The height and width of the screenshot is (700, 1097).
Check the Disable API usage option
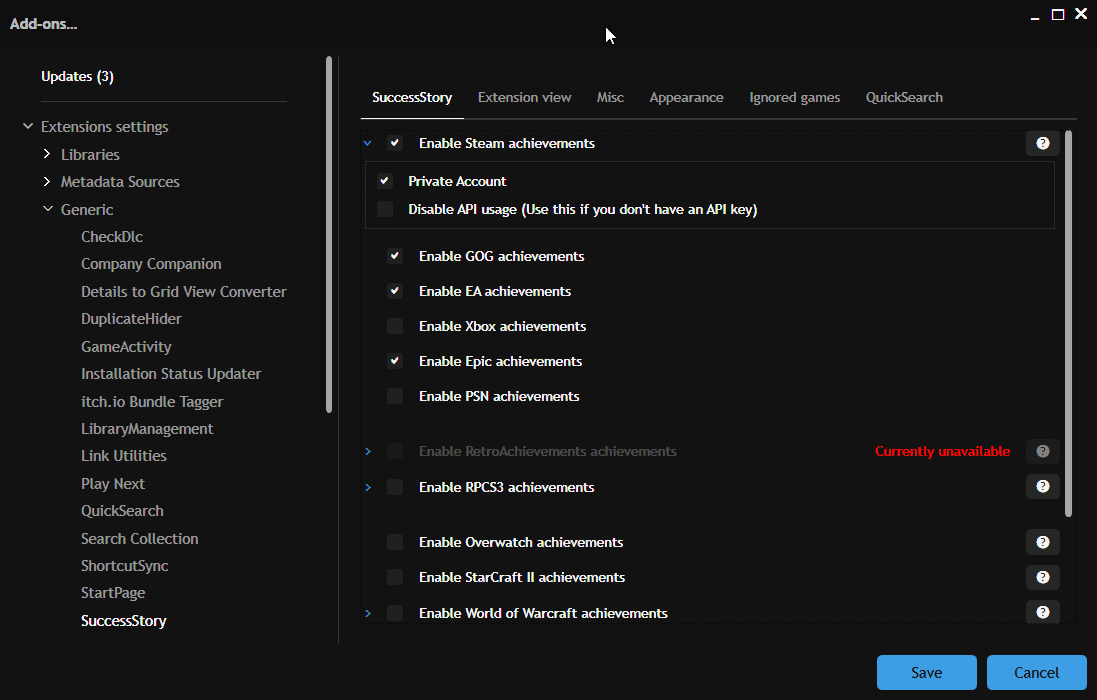(x=385, y=208)
